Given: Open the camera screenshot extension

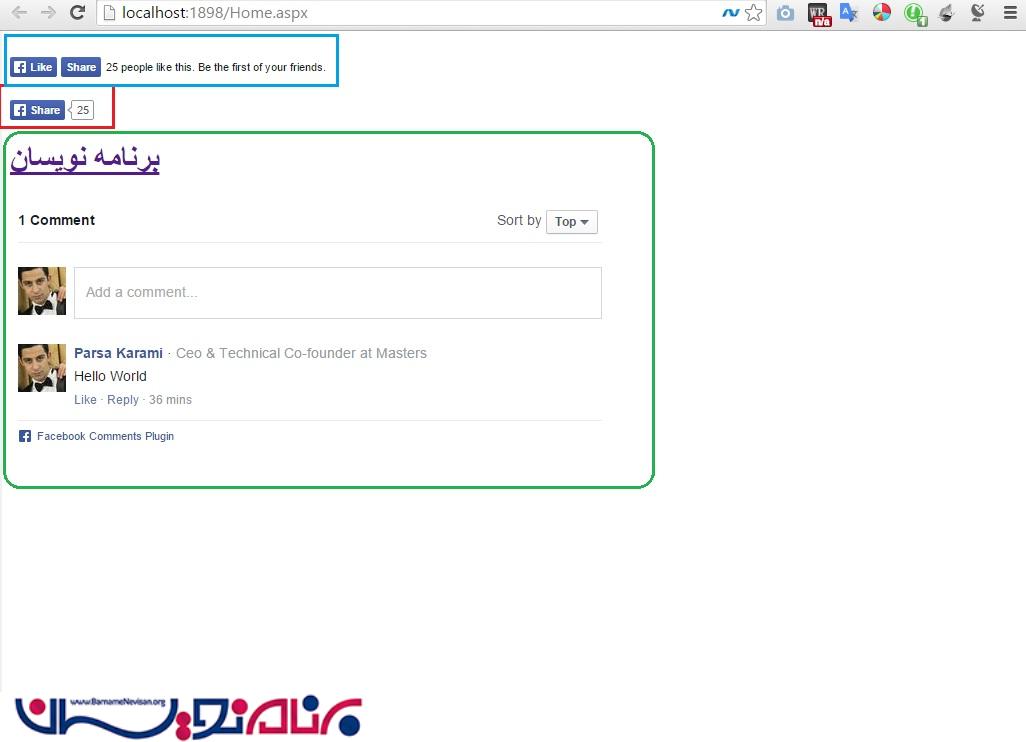Looking at the screenshot, I should pos(785,13).
